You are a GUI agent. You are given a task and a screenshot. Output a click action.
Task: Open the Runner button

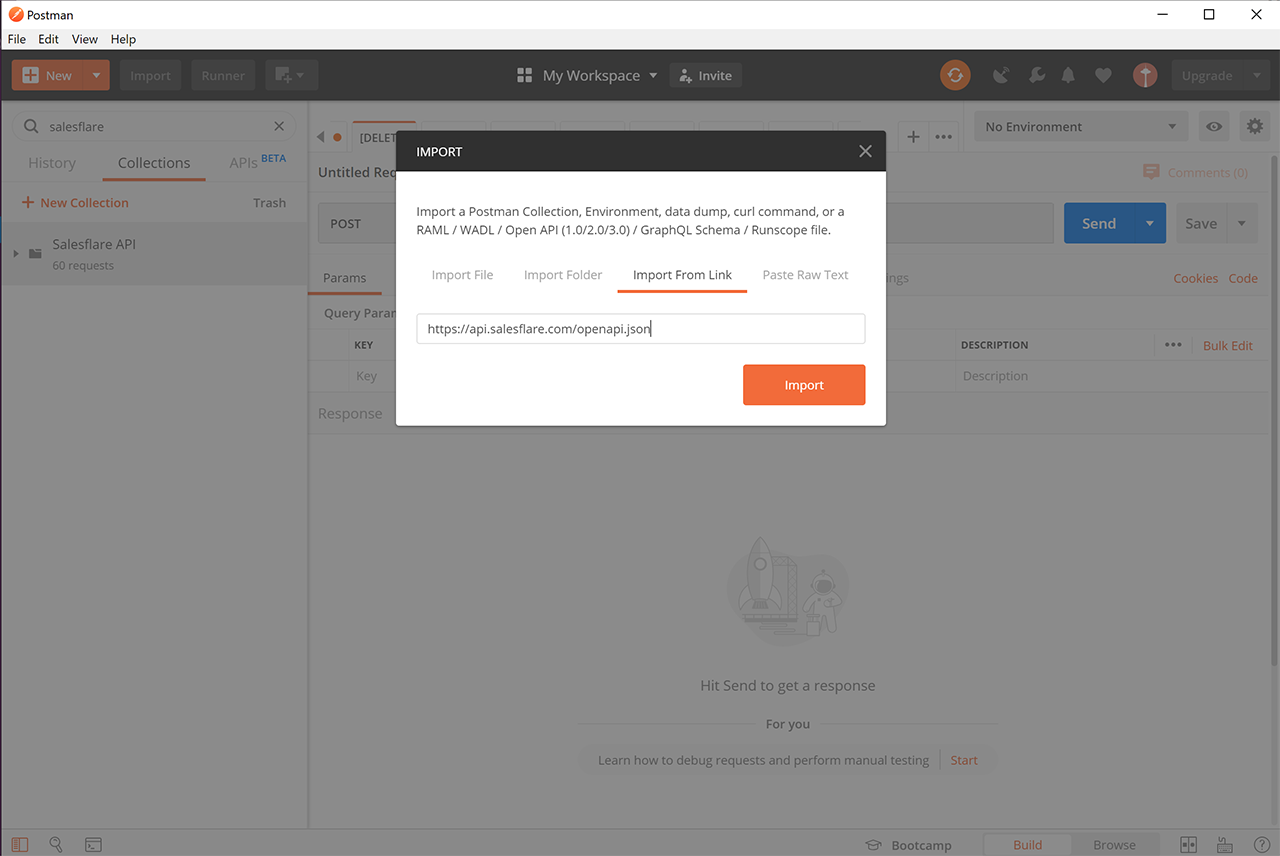click(x=223, y=75)
